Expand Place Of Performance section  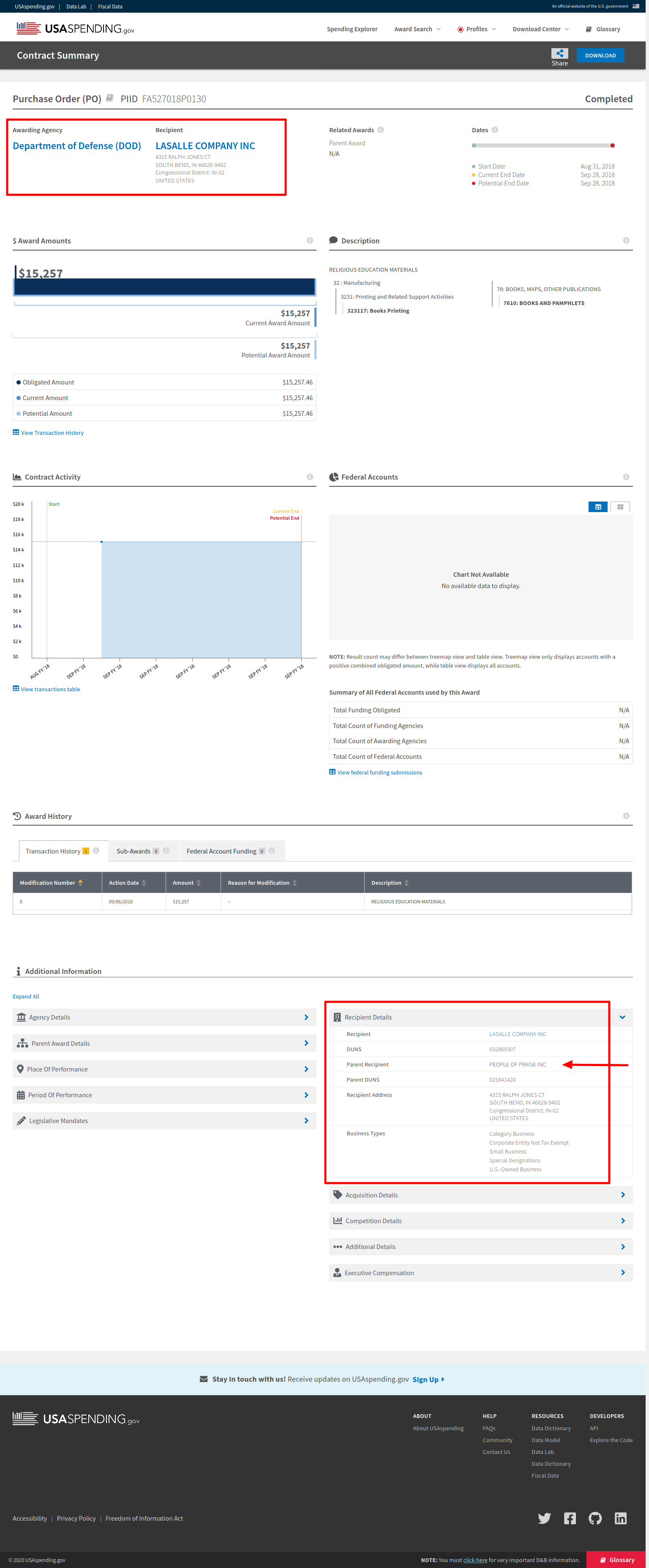click(164, 1069)
